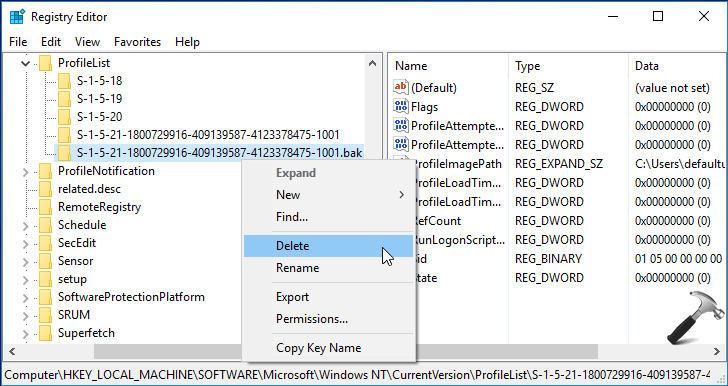Click the tree pane scroll up arrow
Image resolution: width=728 pixels, height=386 pixels.
coord(372,63)
